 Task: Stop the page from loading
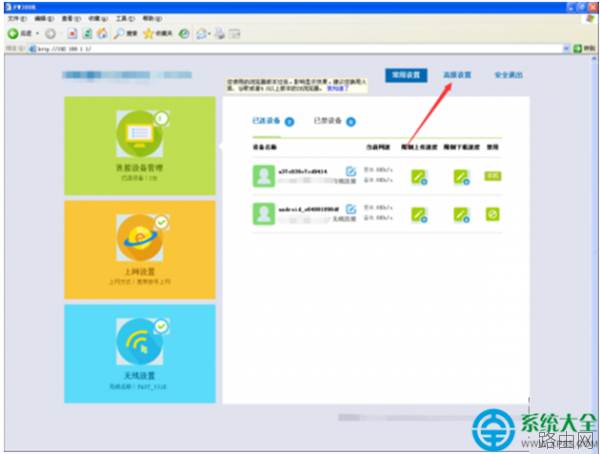coord(72,34)
